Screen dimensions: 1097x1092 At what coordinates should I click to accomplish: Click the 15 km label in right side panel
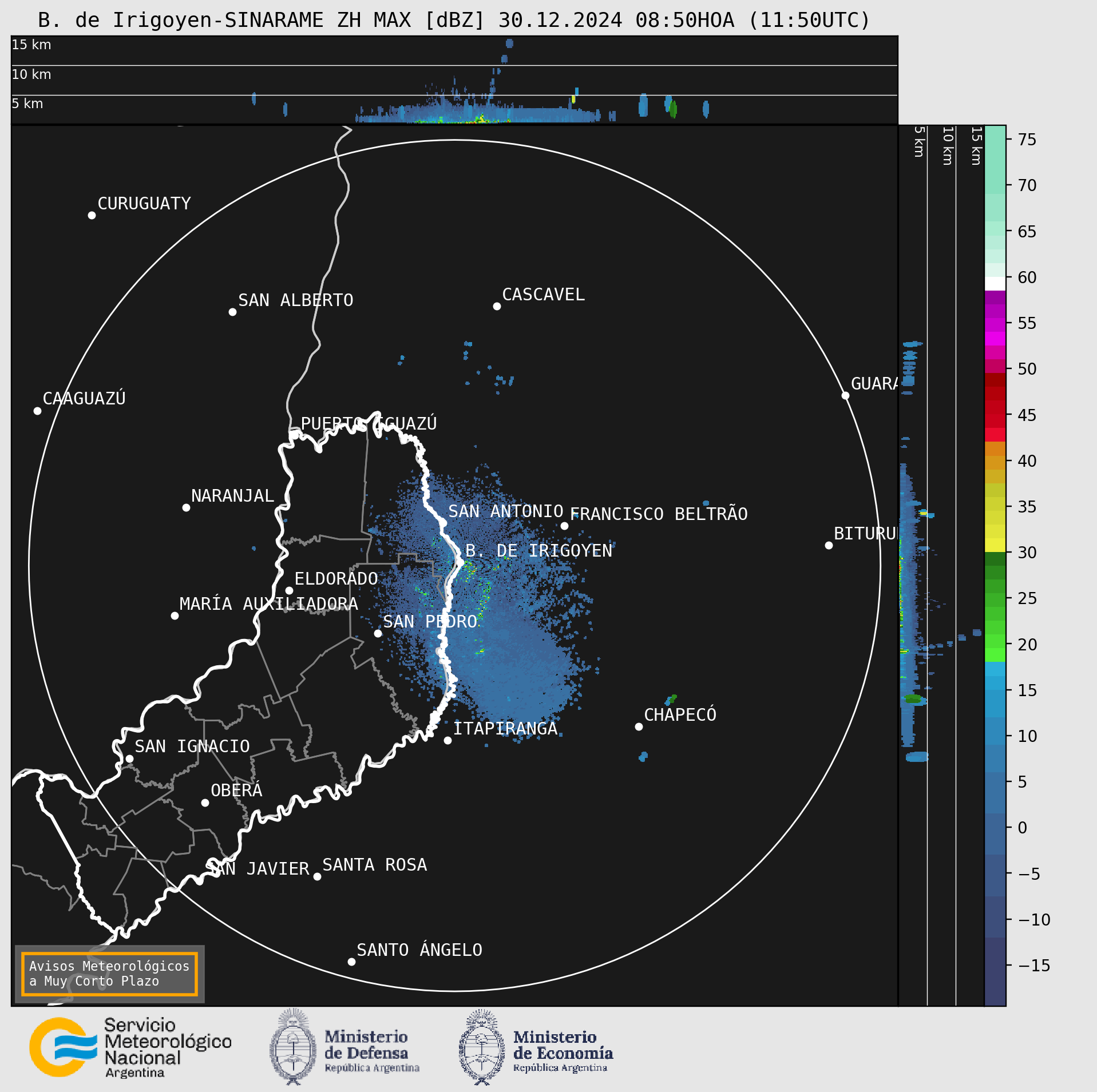click(976, 146)
